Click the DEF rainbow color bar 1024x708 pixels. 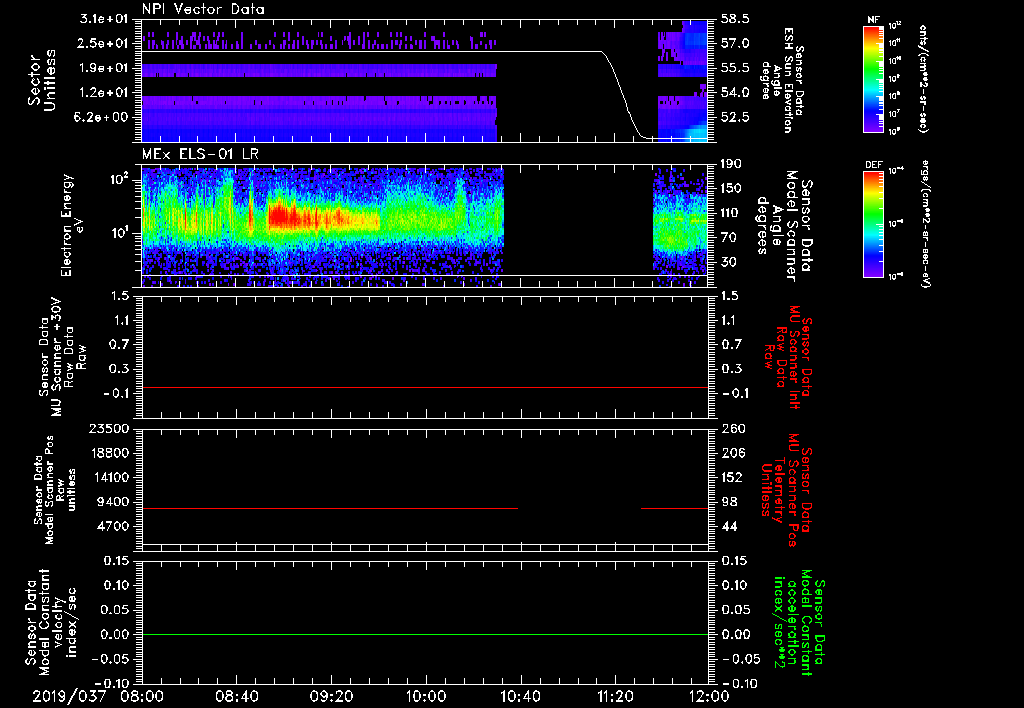coord(873,224)
